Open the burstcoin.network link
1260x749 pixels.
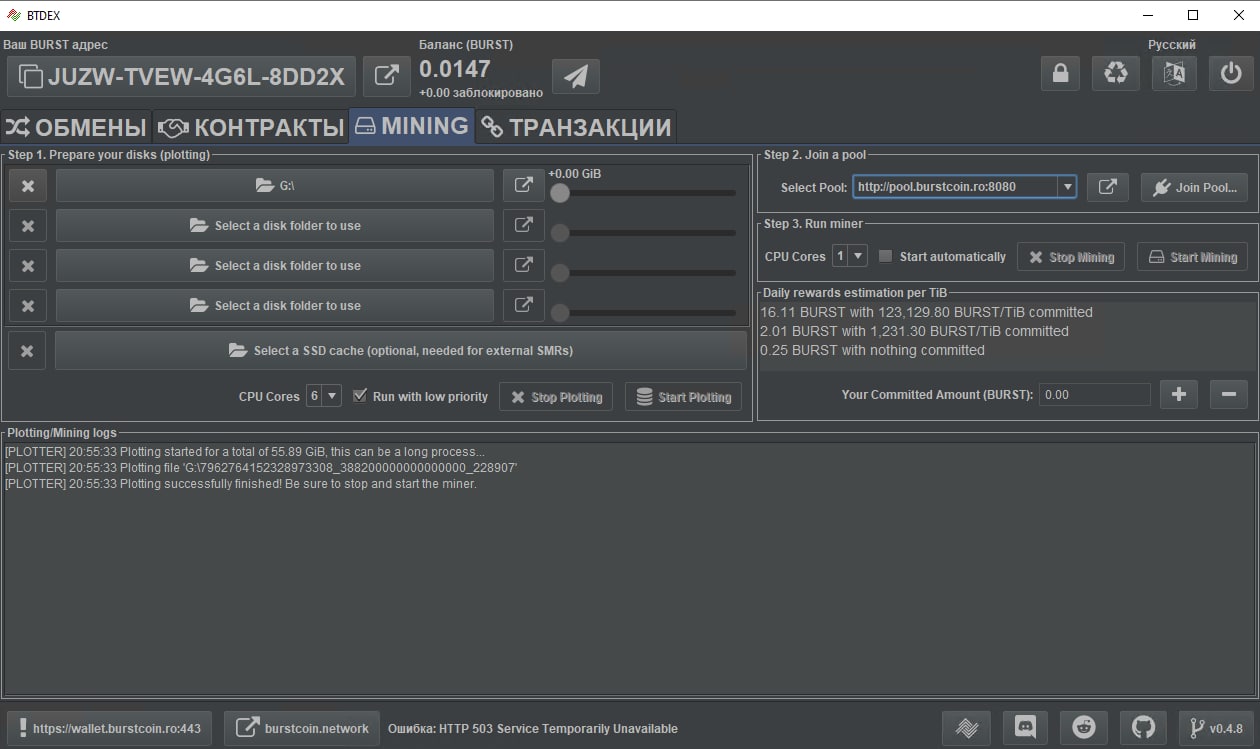302,728
